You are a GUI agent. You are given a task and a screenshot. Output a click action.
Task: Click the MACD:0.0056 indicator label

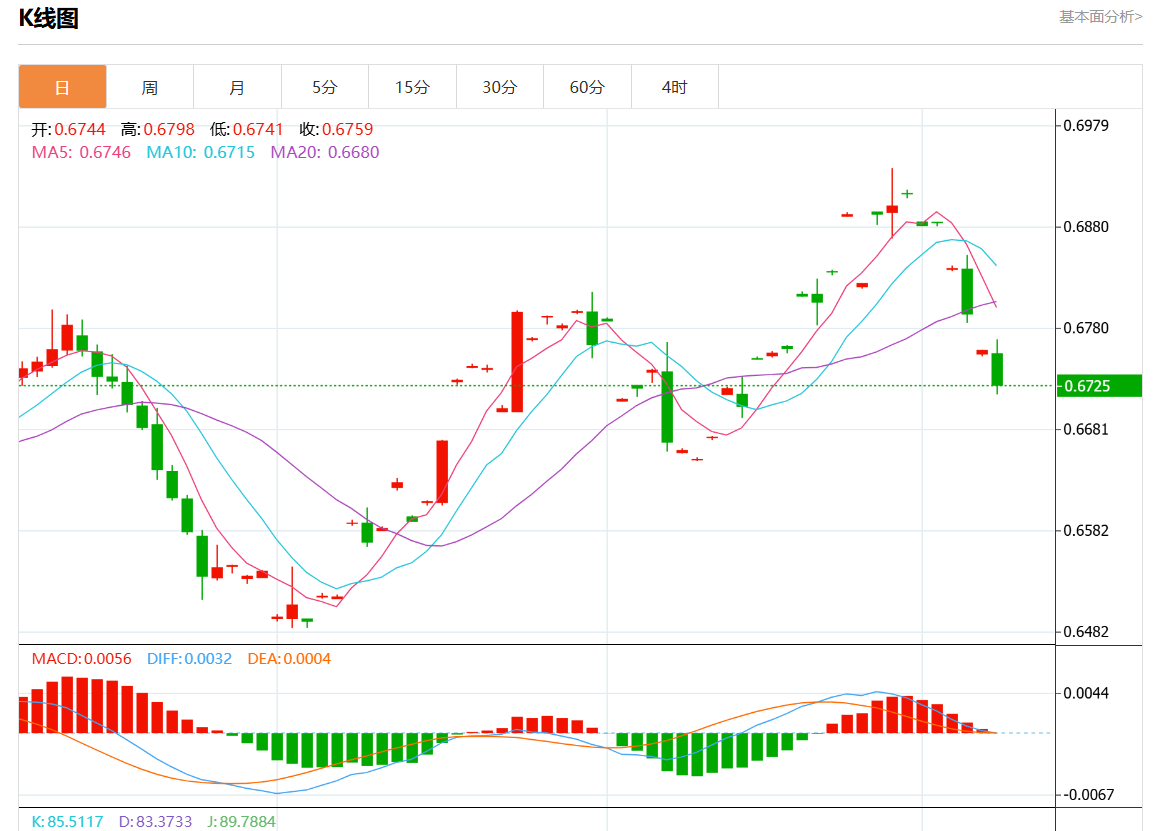point(81,658)
